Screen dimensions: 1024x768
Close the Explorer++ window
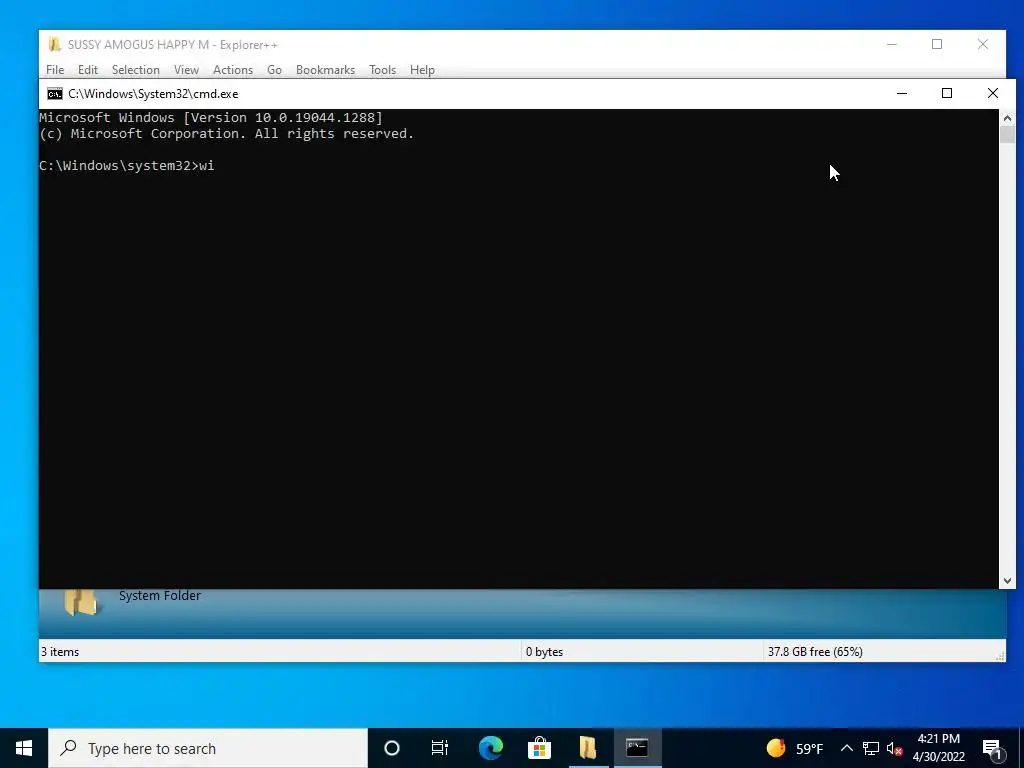coord(983,44)
